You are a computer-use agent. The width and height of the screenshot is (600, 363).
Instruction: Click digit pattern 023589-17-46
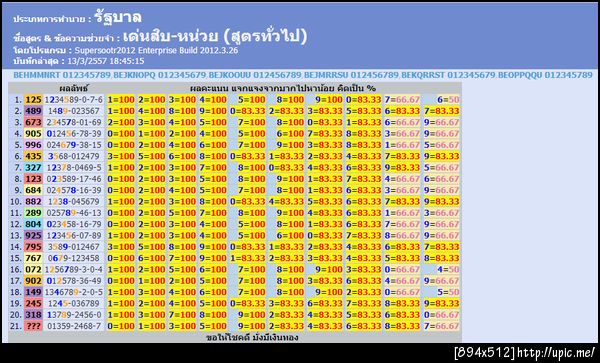(74, 179)
